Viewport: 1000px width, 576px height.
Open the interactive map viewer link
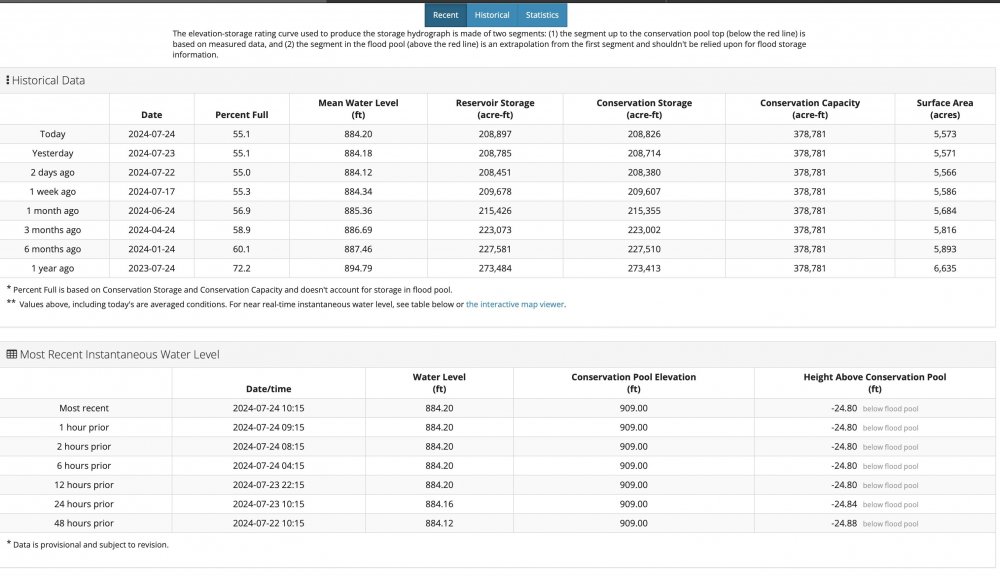pyautogui.click(x=515, y=304)
